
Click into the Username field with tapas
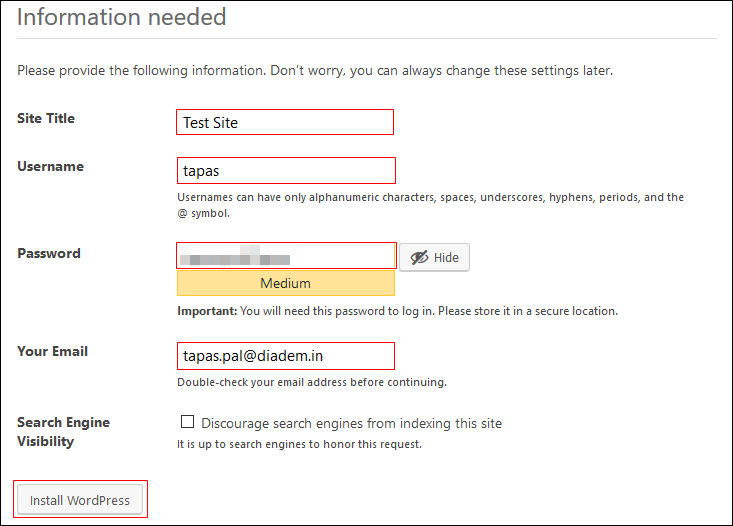click(x=285, y=170)
